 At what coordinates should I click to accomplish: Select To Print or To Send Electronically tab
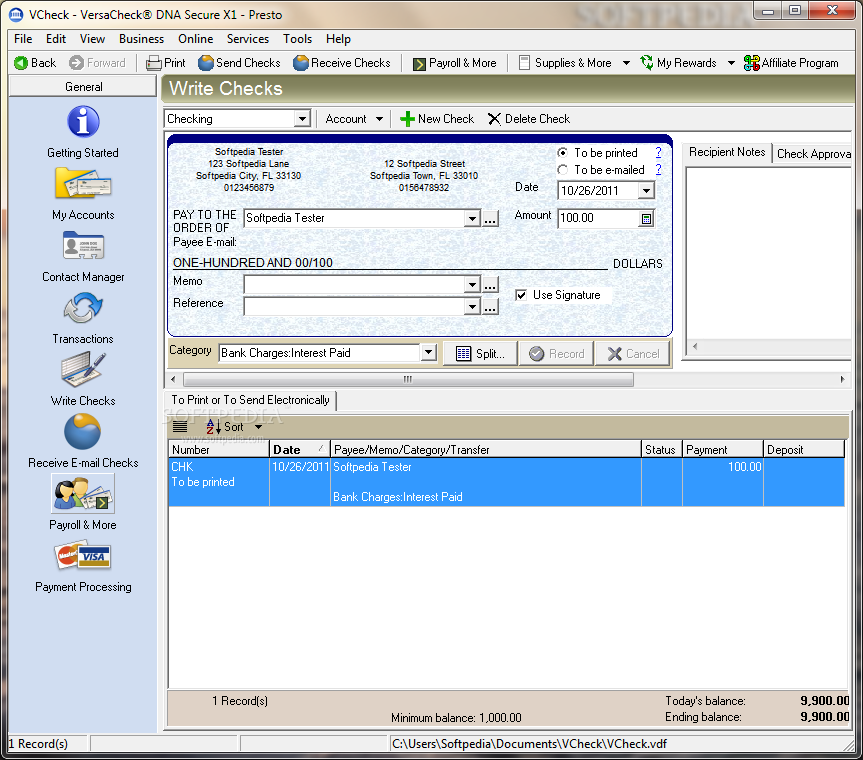[x=250, y=400]
